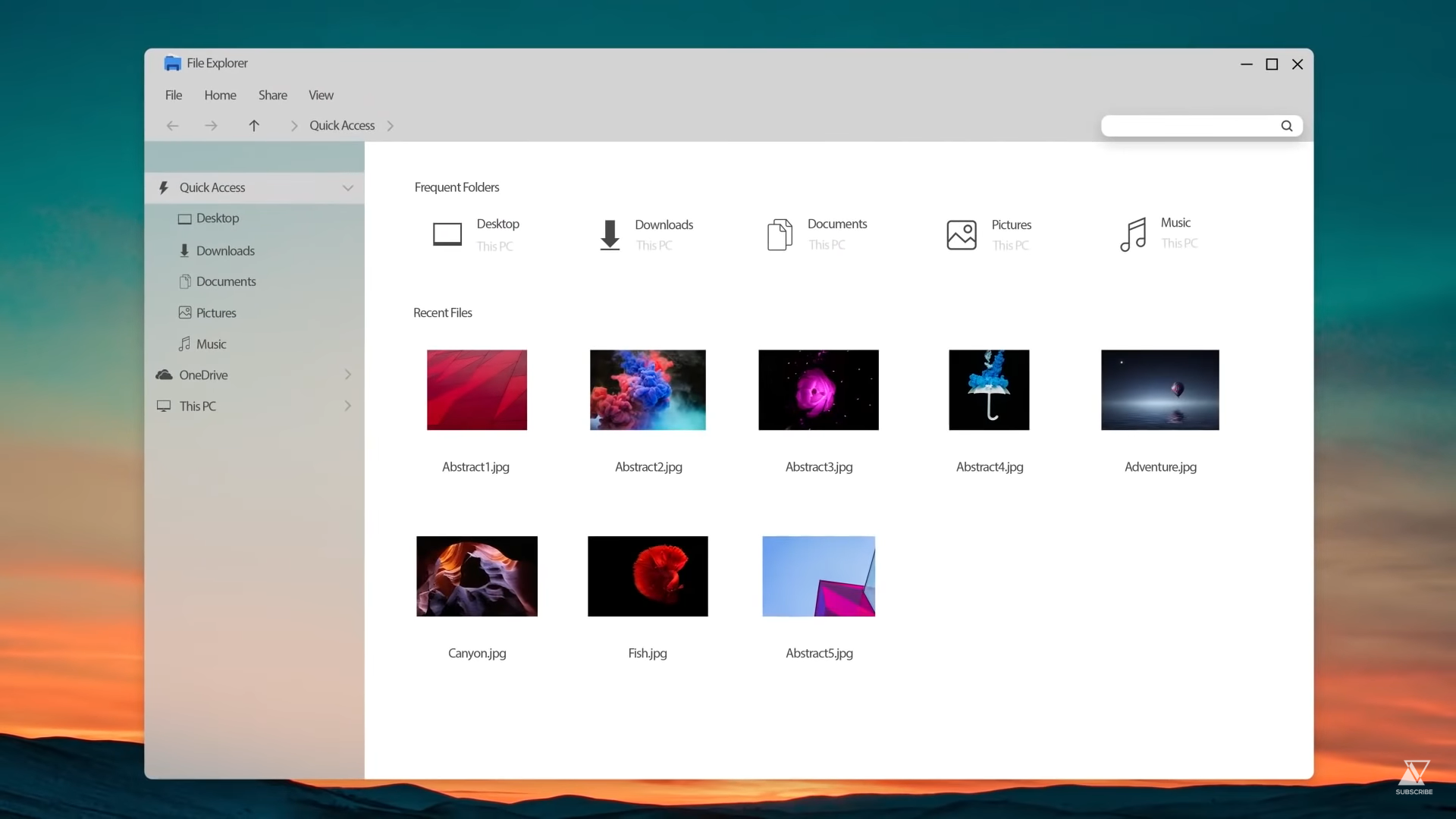Click the File Explorer app icon in title bar
Image resolution: width=1456 pixels, height=819 pixels.
(173, 63)
